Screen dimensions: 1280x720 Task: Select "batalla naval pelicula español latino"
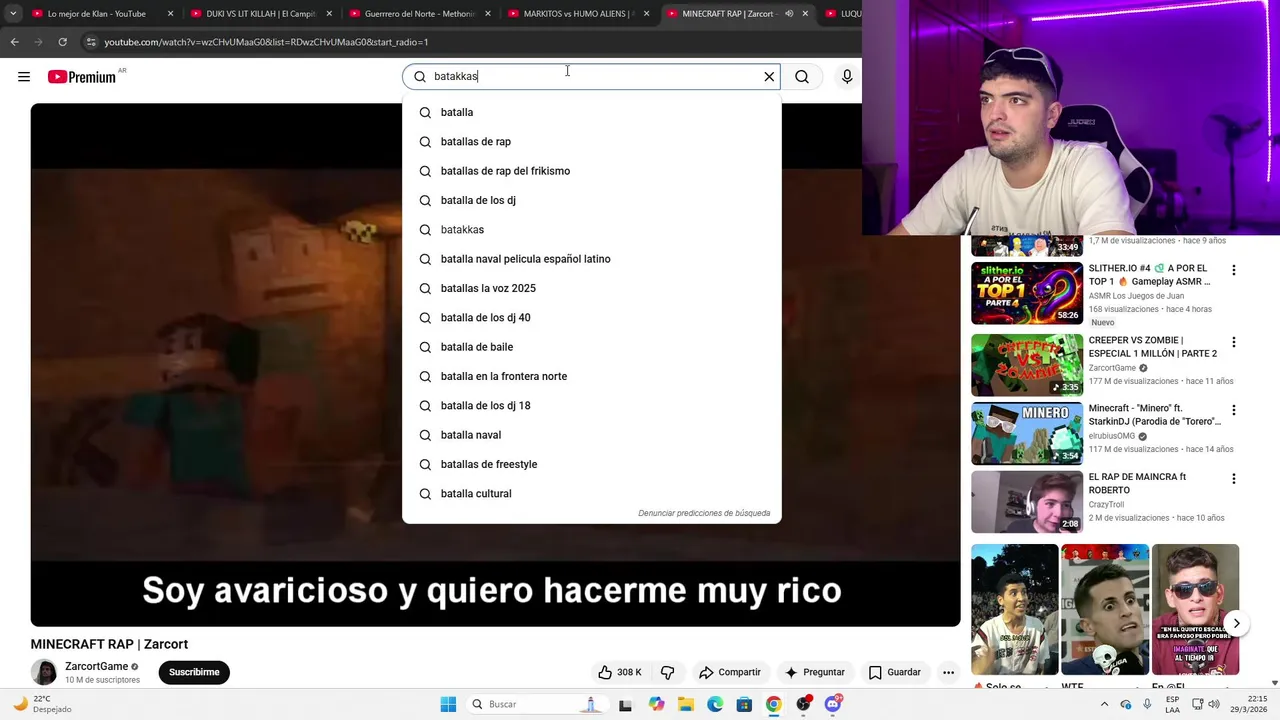click(x=591, y=259)
